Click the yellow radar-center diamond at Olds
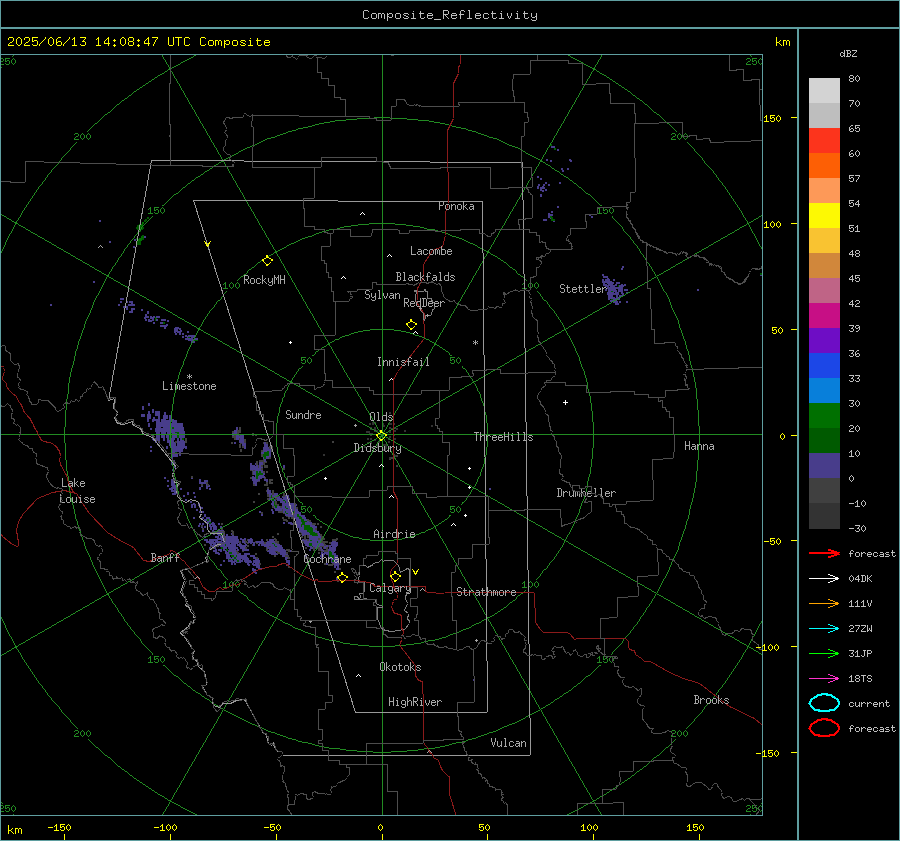This screenshot has height=841, width=900. 381,436
